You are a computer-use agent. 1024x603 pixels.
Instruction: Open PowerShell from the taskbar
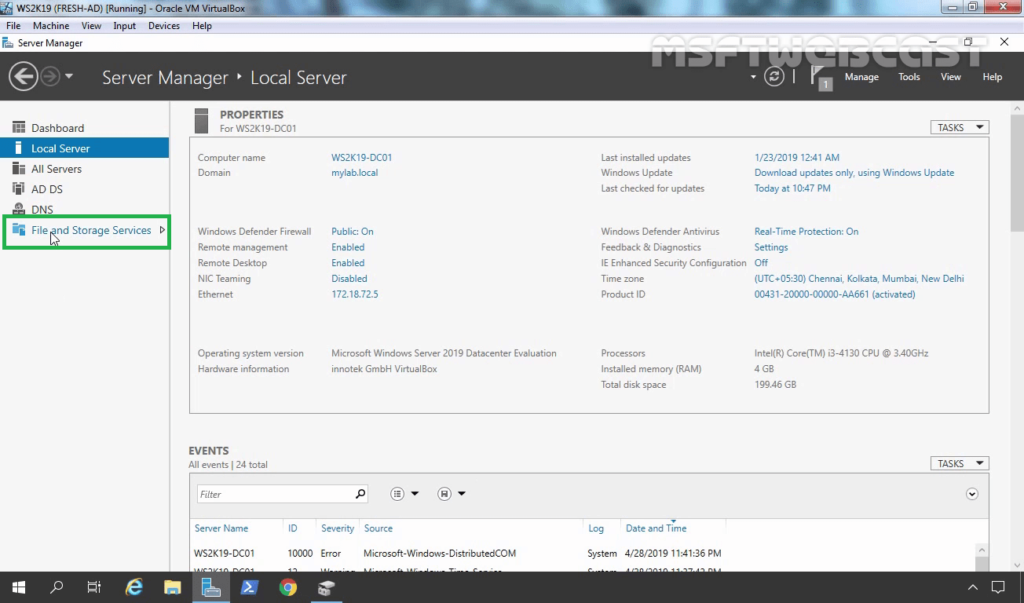(249, 587)
